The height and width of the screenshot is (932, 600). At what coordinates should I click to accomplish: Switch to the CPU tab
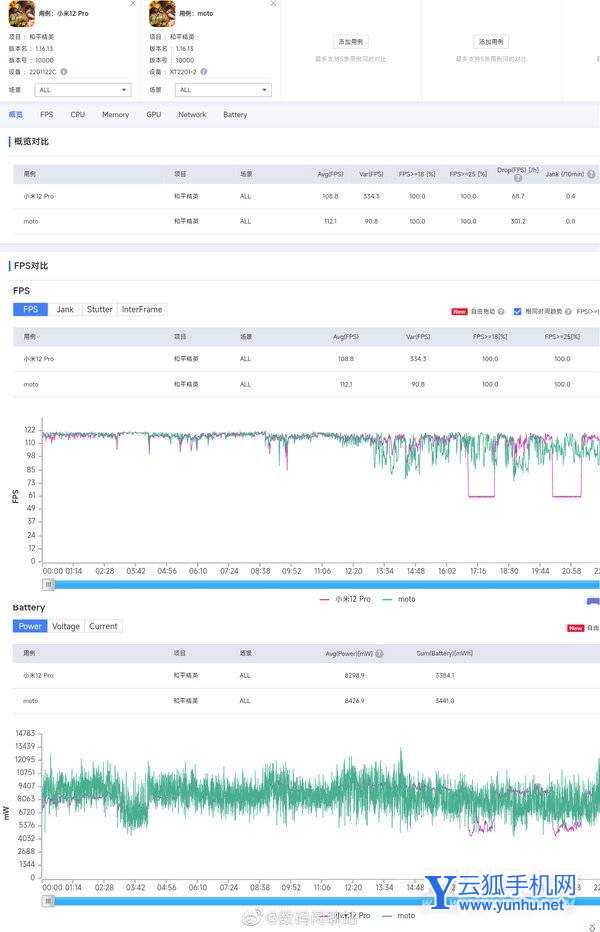tap(78, 114)
